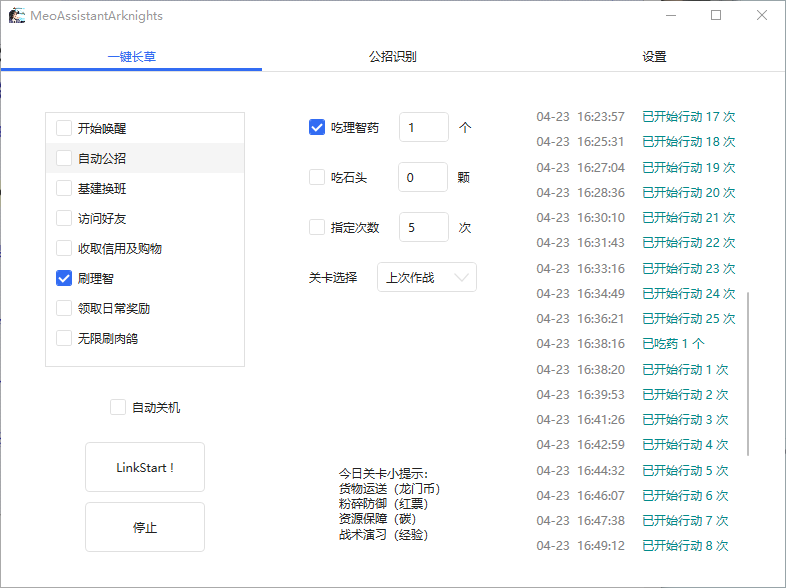Click the 停止 button
Screen dimensions: 786x588
145,527
